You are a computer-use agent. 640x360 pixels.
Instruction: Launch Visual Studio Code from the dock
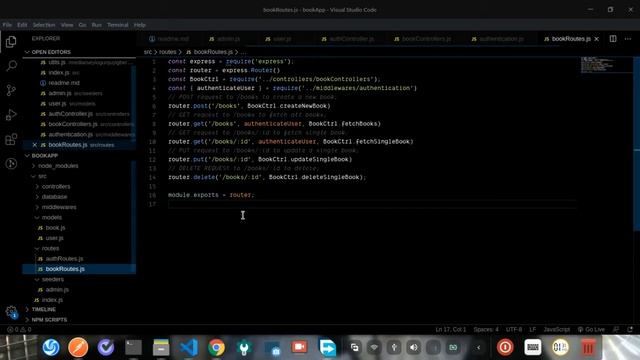[189, 347]
